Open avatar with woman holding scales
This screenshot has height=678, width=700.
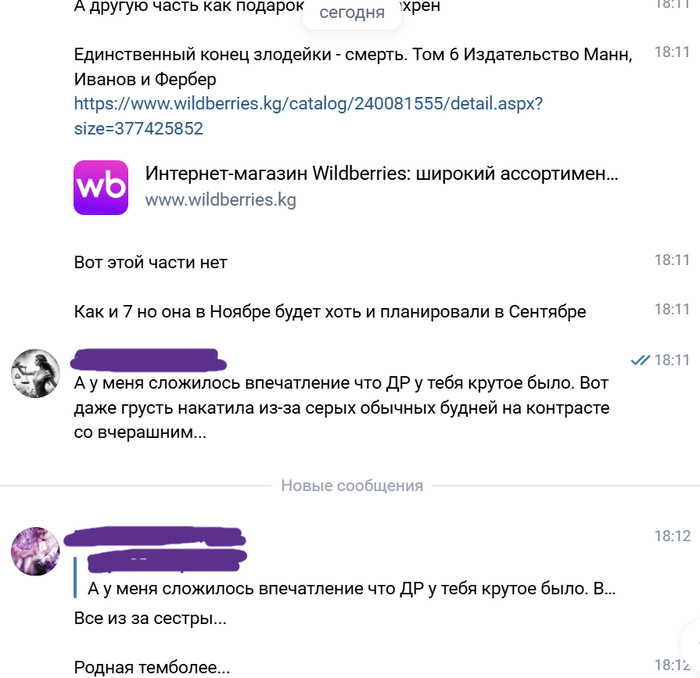[35, 373]
